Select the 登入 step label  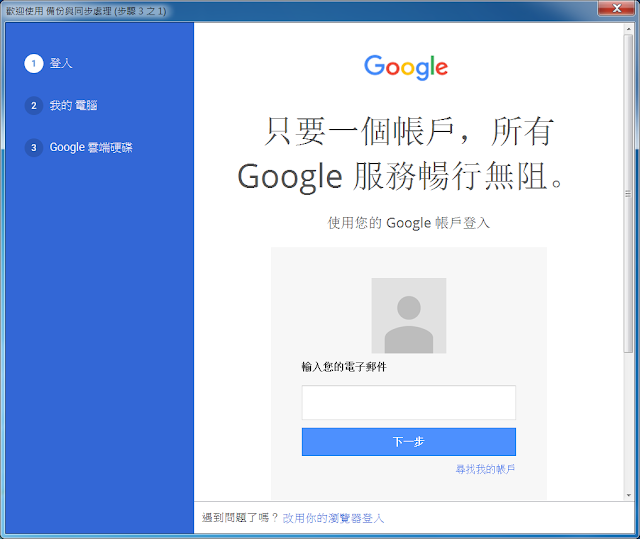point(61,64)
